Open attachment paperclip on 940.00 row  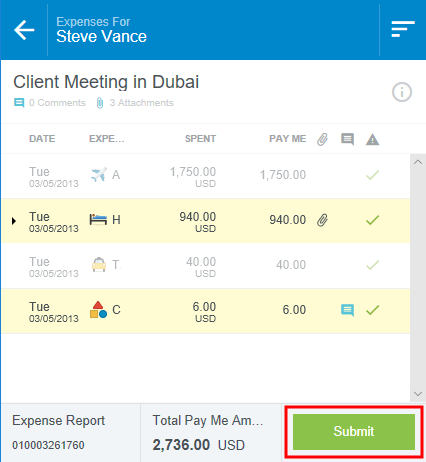coord(322,220)
